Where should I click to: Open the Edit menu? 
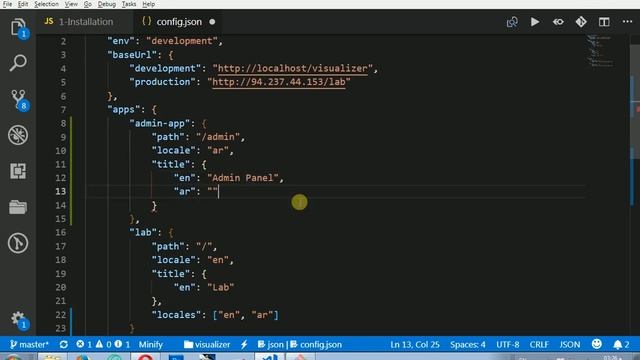pyautogui.click(x=23, y=4)
